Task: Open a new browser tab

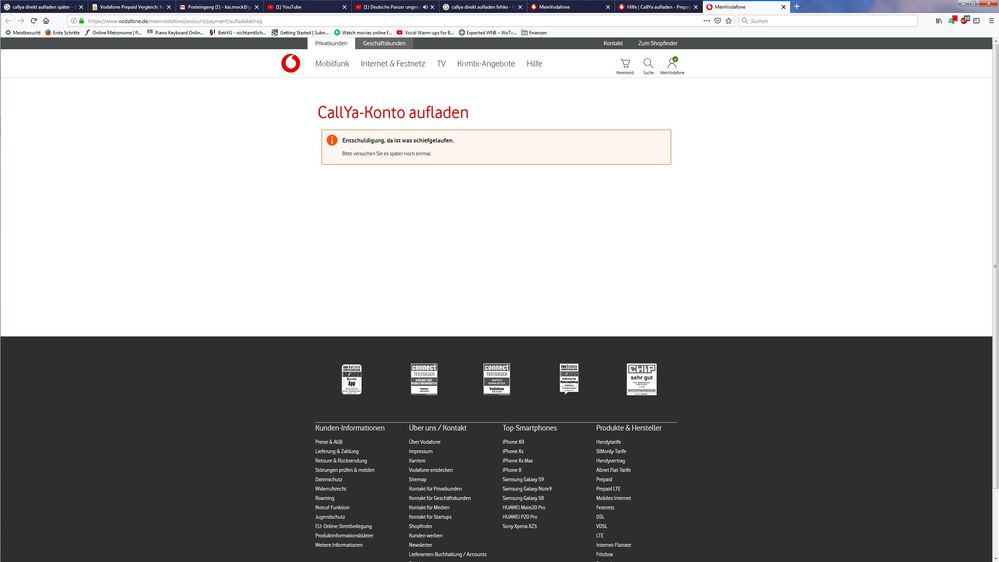Action: (796, 6)
